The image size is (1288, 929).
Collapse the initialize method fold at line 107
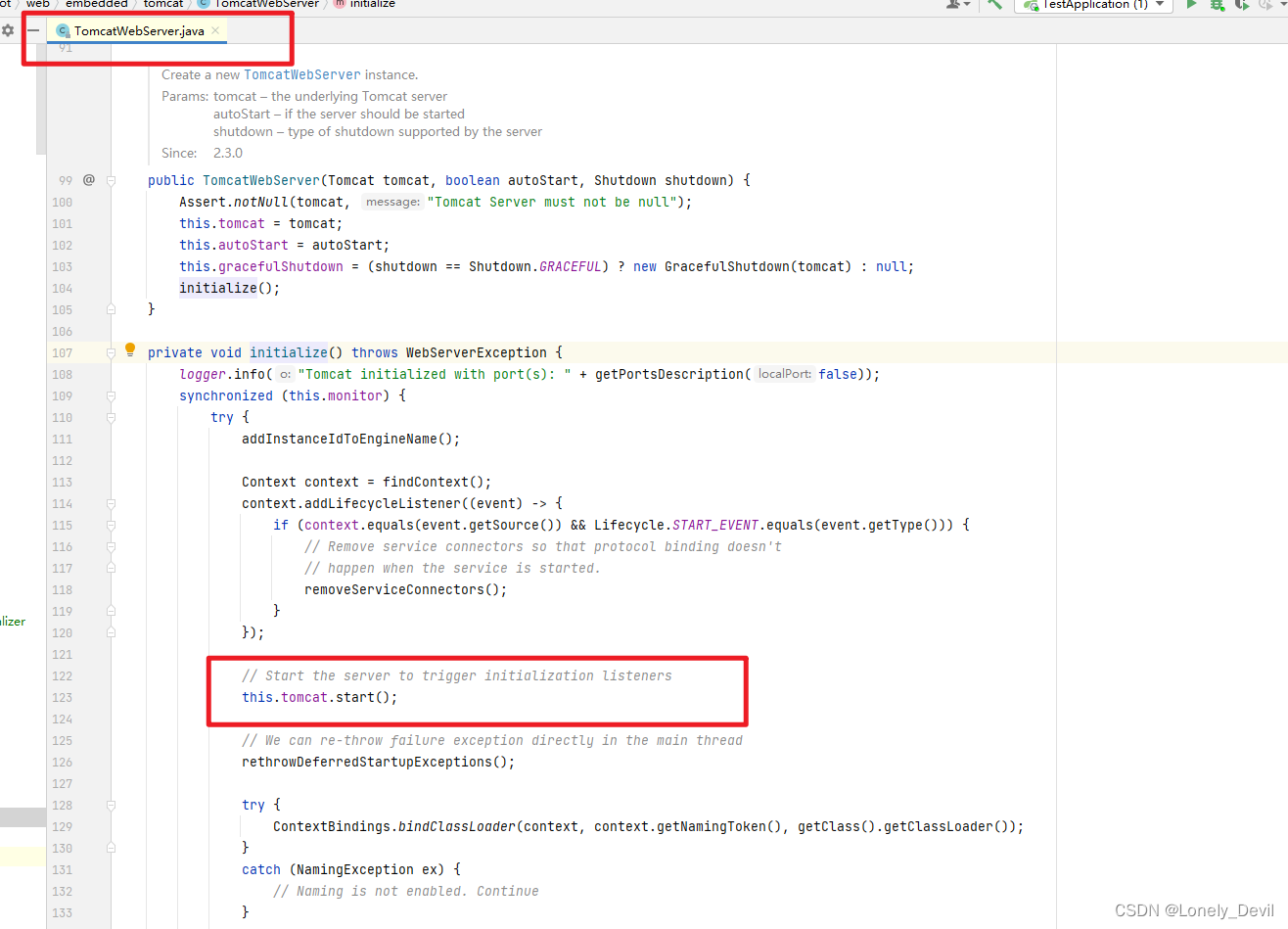click(x=111, y=352)
